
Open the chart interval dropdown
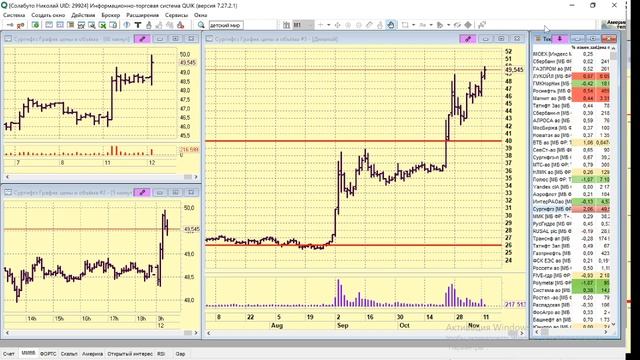[303, 25]
